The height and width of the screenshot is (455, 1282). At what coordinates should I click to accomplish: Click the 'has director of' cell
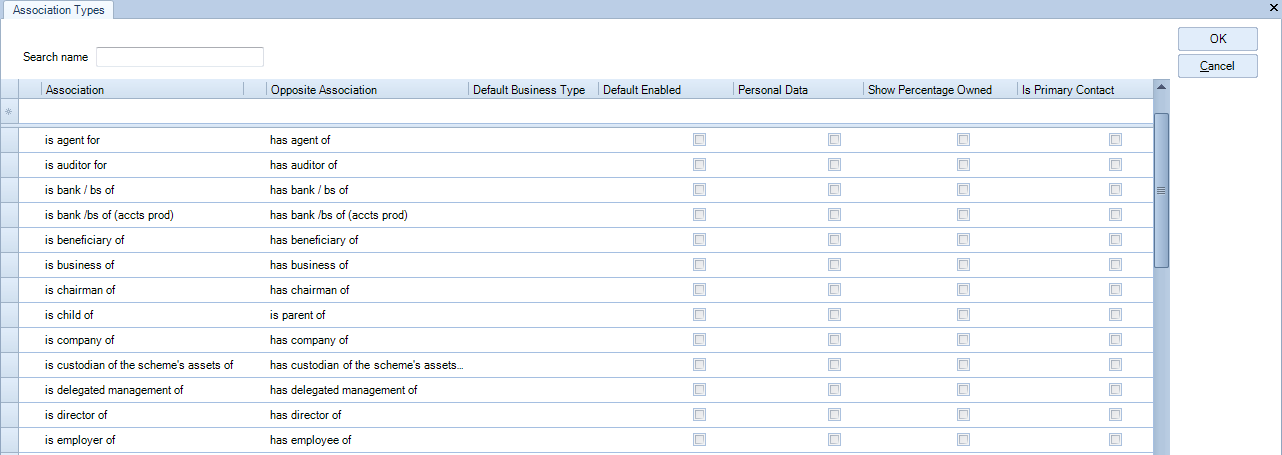(x=367, y=415)
